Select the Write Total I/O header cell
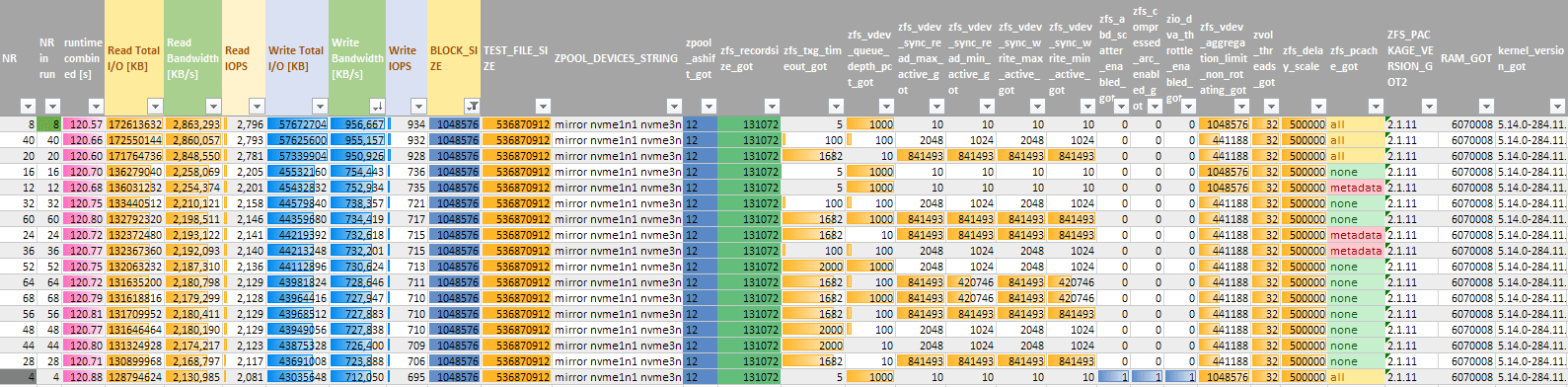1568x387 pixels. pyautogui.click(x=296, y=58)
